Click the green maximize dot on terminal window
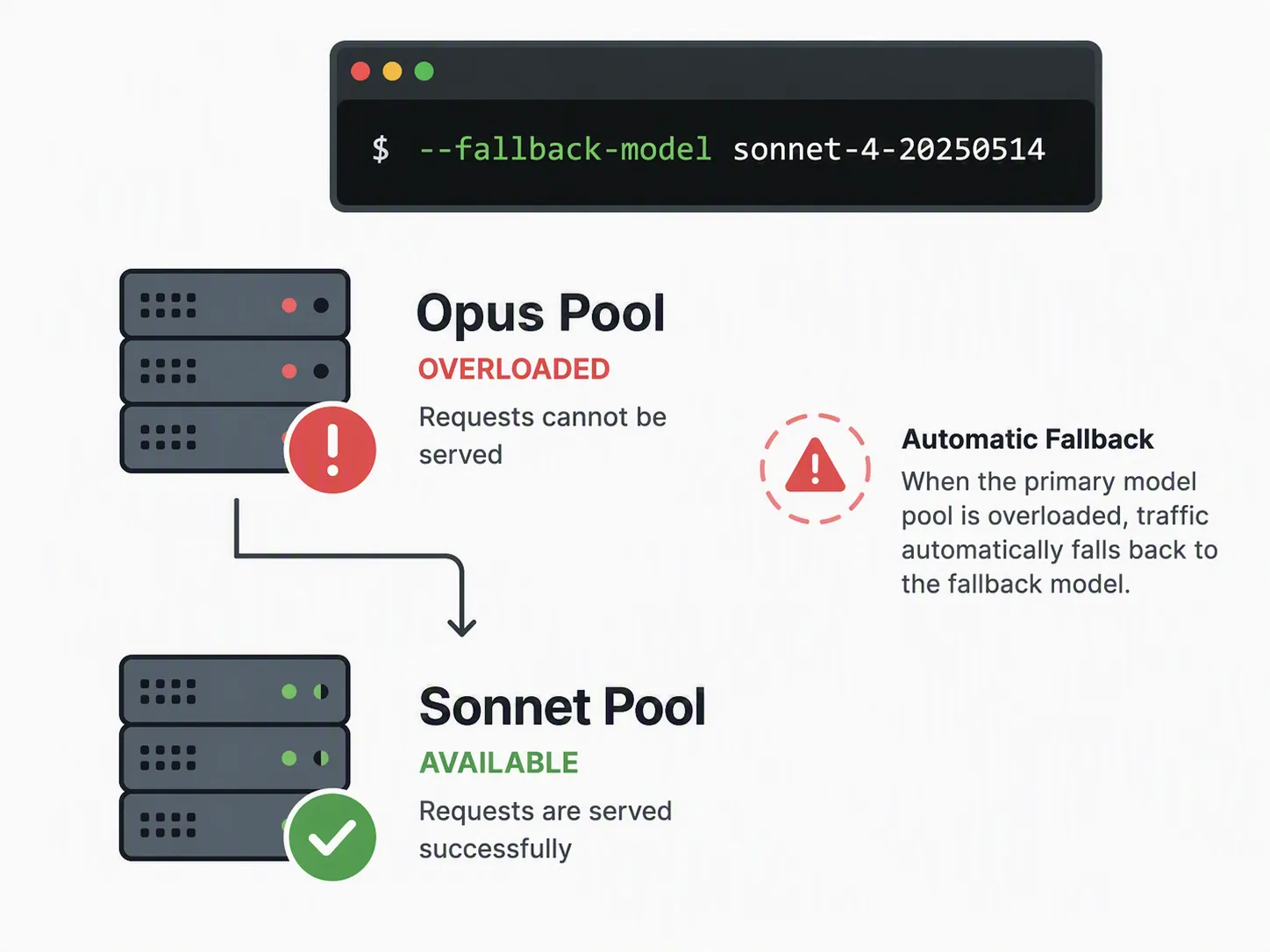The image size is (1270, 952). click(x=424, y=71)
